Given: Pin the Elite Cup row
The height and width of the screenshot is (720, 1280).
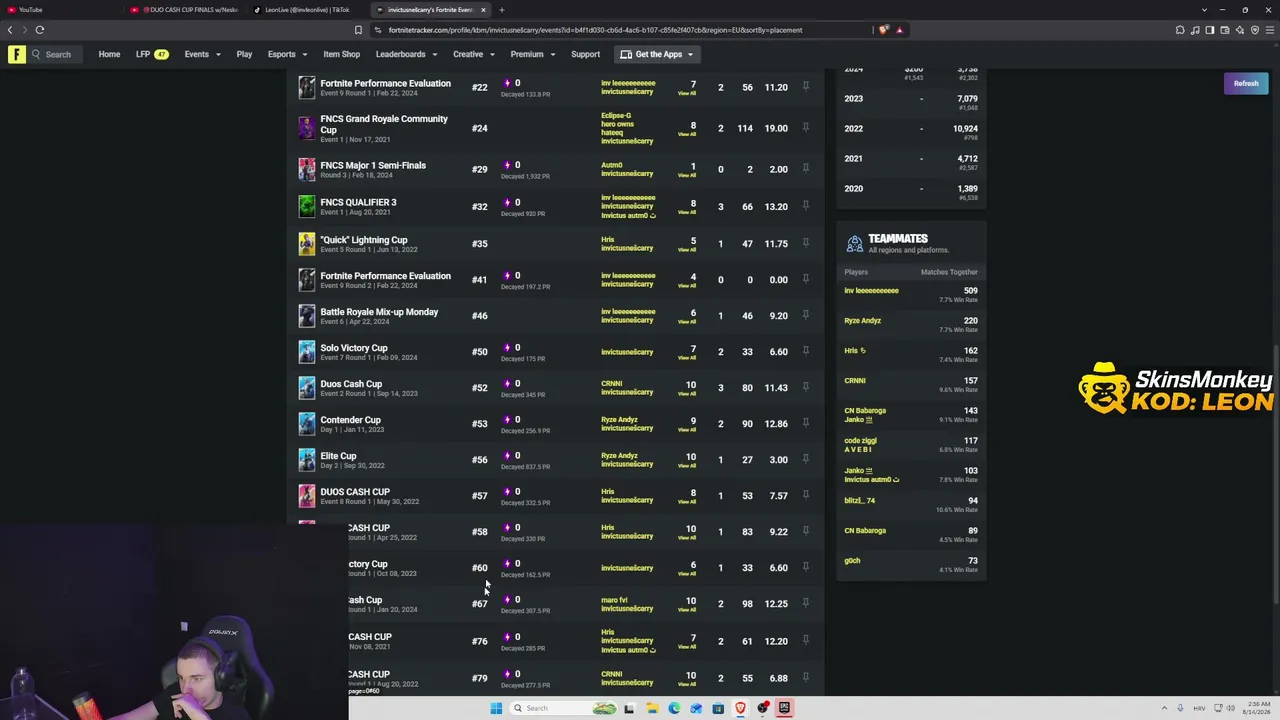Looking at the screenshot, I should point(805,459).
